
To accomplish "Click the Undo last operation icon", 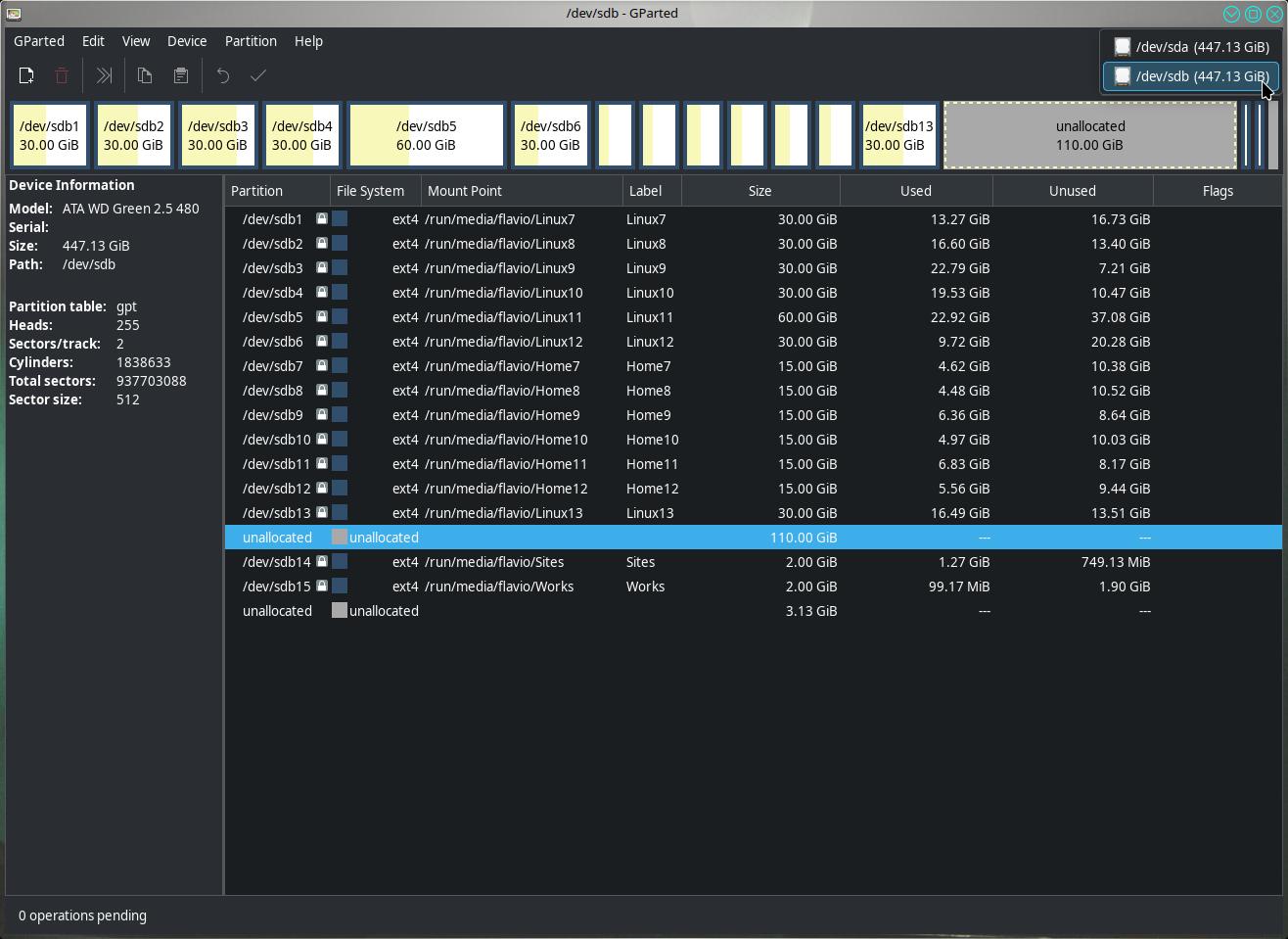I will pos(223,75).
